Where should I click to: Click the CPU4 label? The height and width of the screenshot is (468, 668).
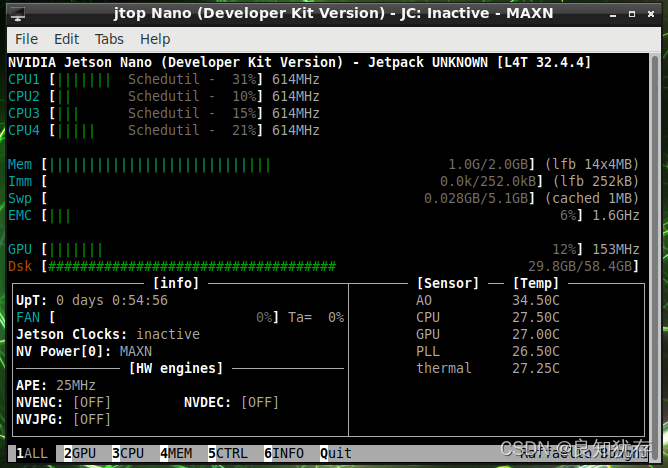(x=24, y=130)
